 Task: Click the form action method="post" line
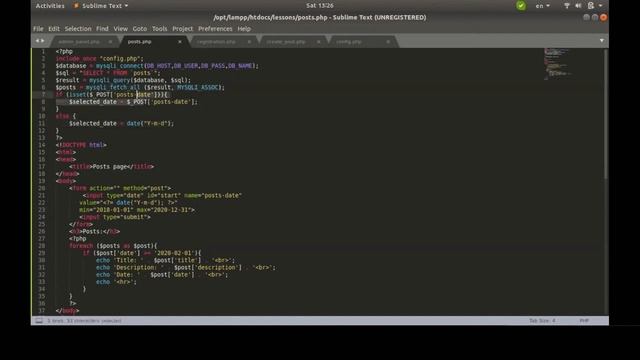[120, 188]
